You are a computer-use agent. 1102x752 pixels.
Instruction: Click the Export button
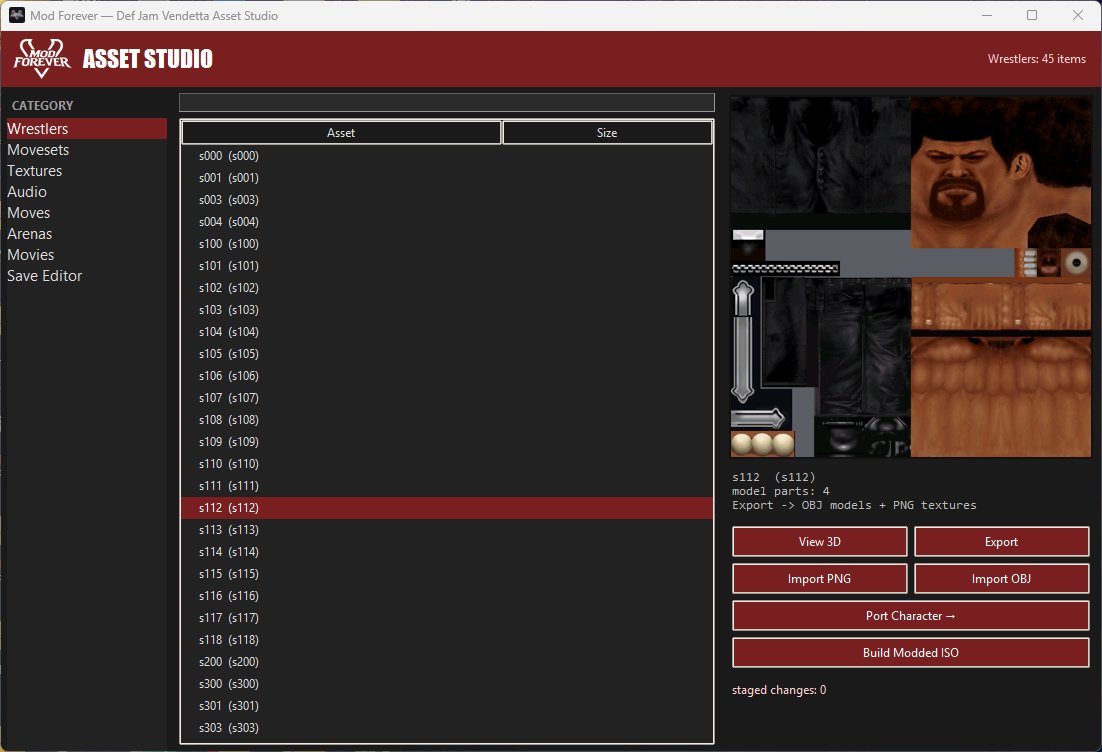click(1001, 542)
